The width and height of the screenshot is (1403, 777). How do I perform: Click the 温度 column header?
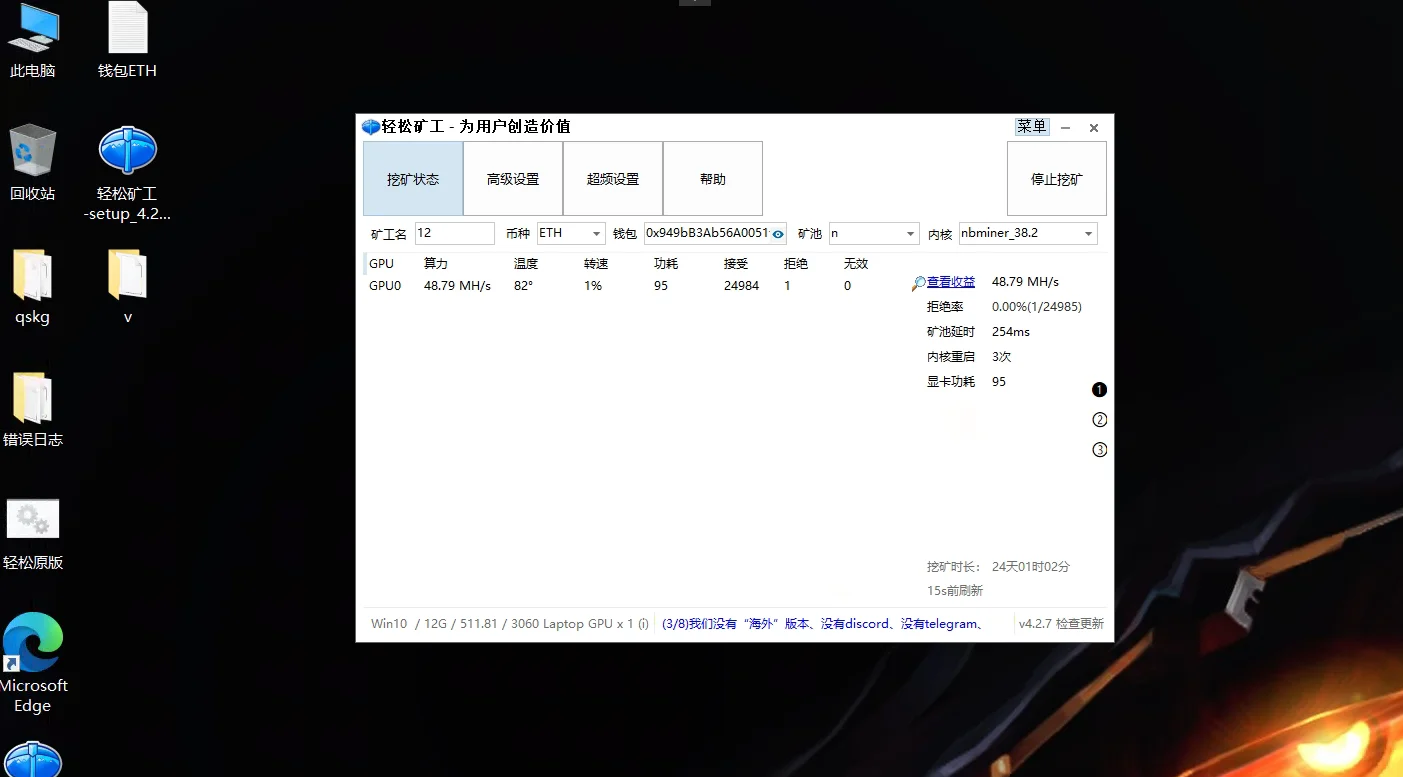point(526,264)
